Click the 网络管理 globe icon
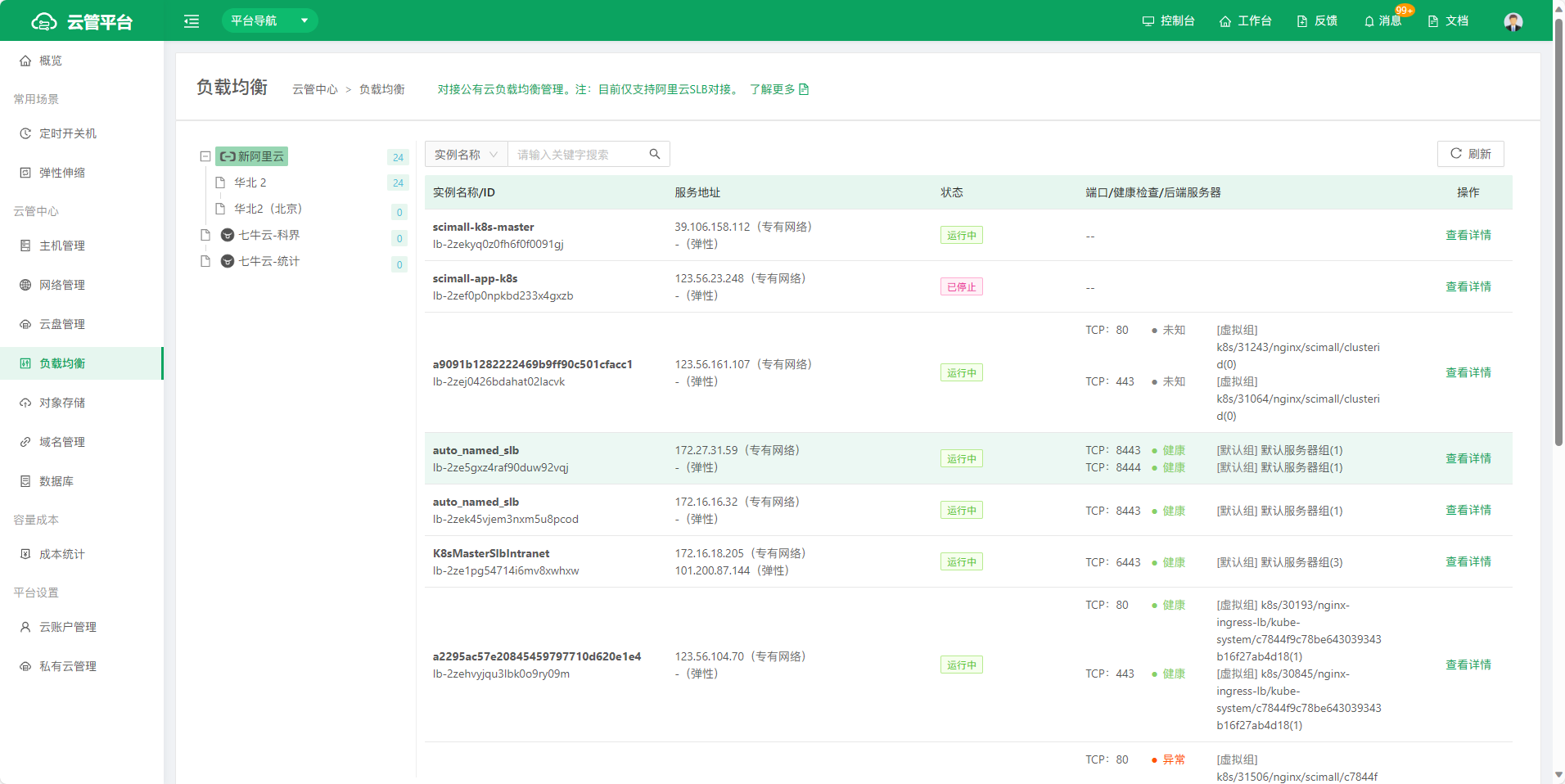 pyautogui.click(x=25, y=285)
